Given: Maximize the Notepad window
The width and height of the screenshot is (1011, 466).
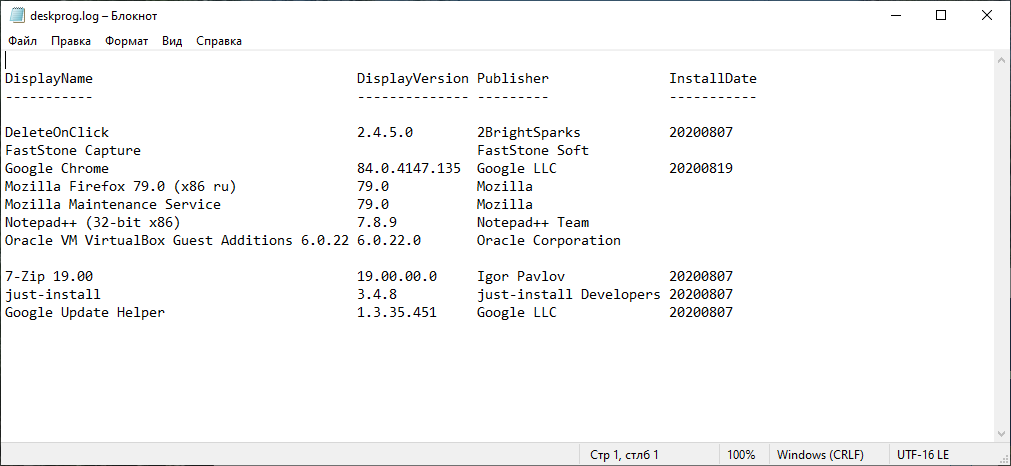Looking at the screenshot, I should coord(941,15).
